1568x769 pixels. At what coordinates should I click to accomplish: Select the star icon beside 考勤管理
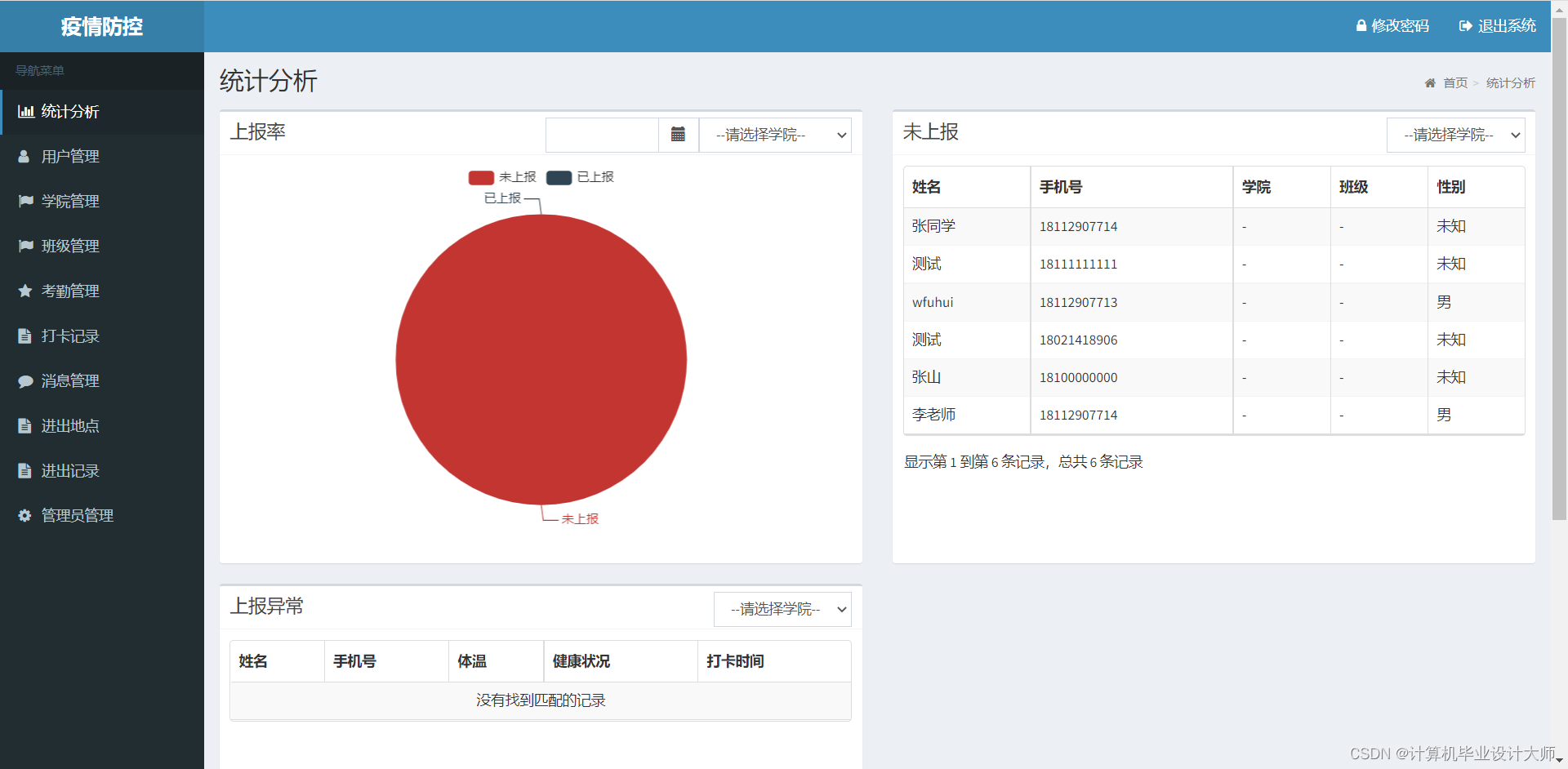coord(24,291)
